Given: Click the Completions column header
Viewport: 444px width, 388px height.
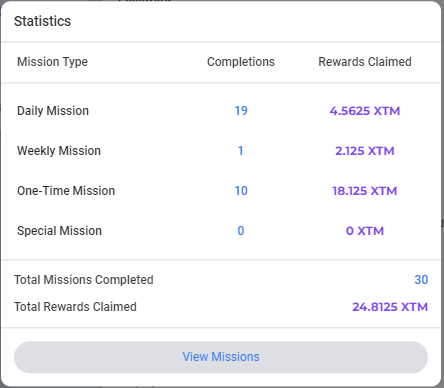Looking at the screenshot, I should point(241,62).
